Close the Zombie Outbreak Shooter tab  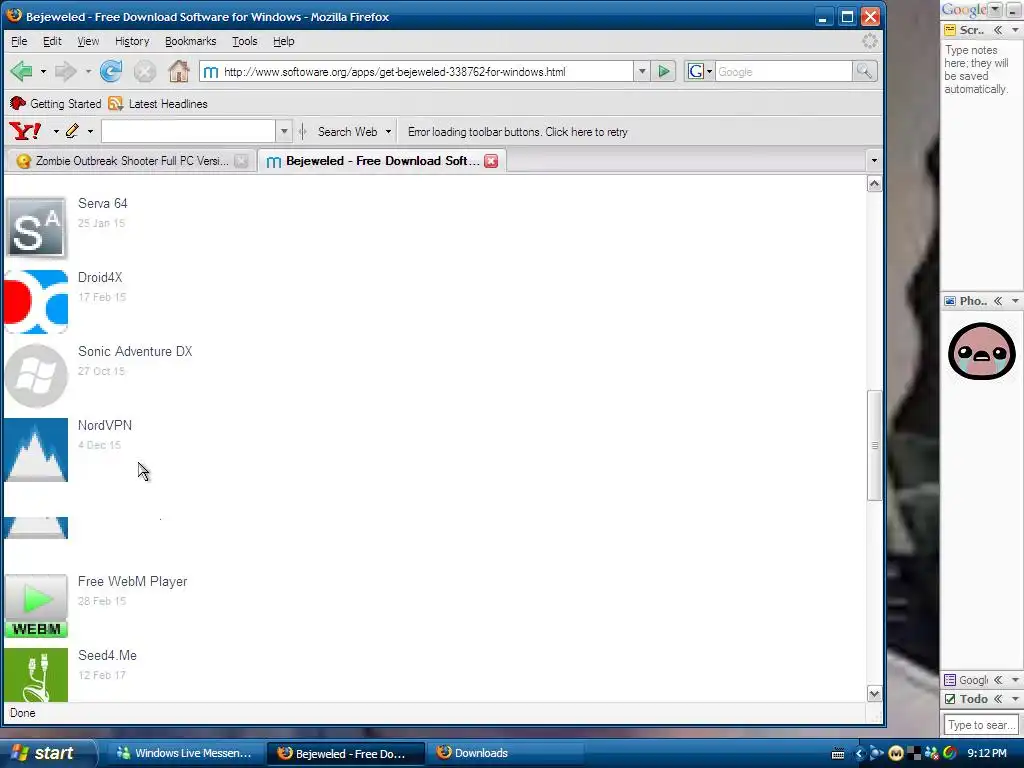coord(241,161)
